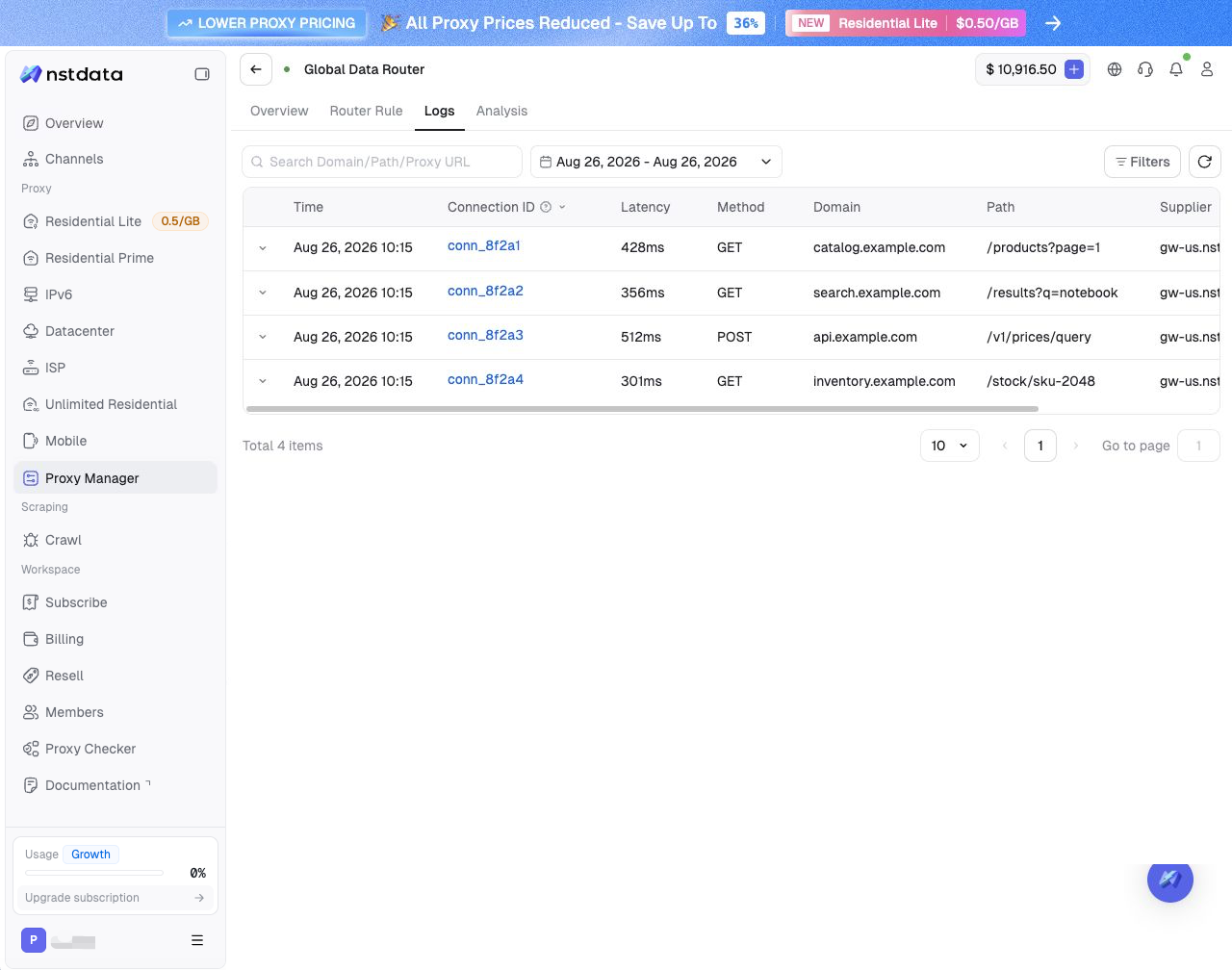This screenshot has width=1232, height=970.
Task: Click the Usage progress bar
Action: [94, 873]
